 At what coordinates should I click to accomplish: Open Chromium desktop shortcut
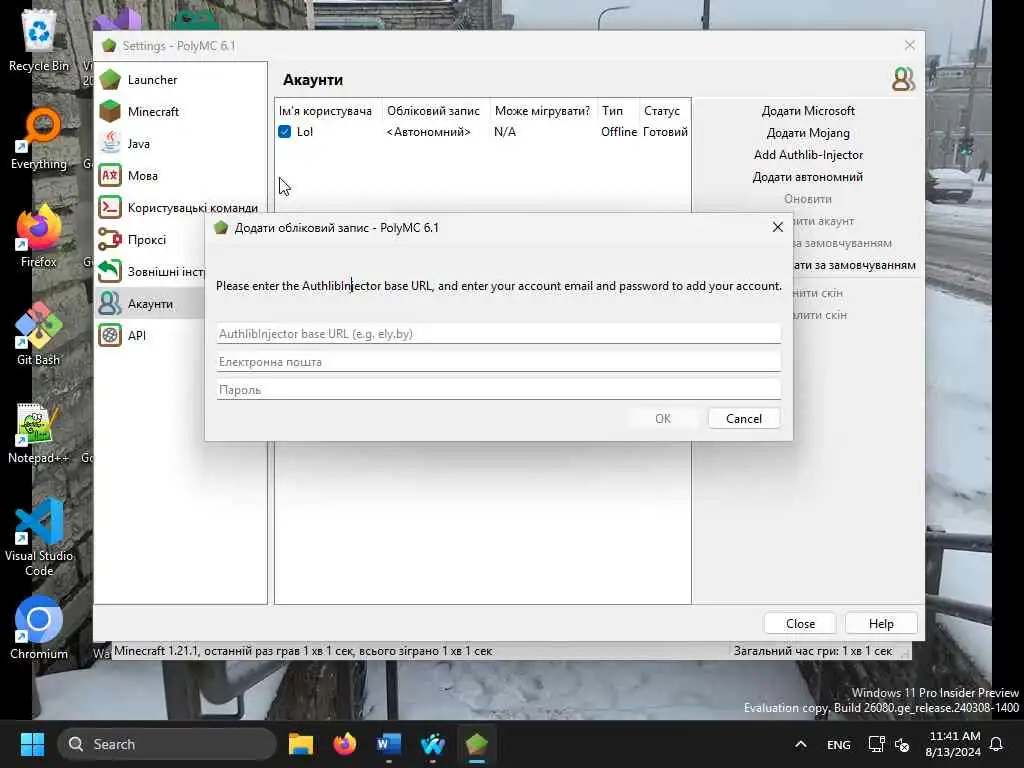(x=39, y=628)
